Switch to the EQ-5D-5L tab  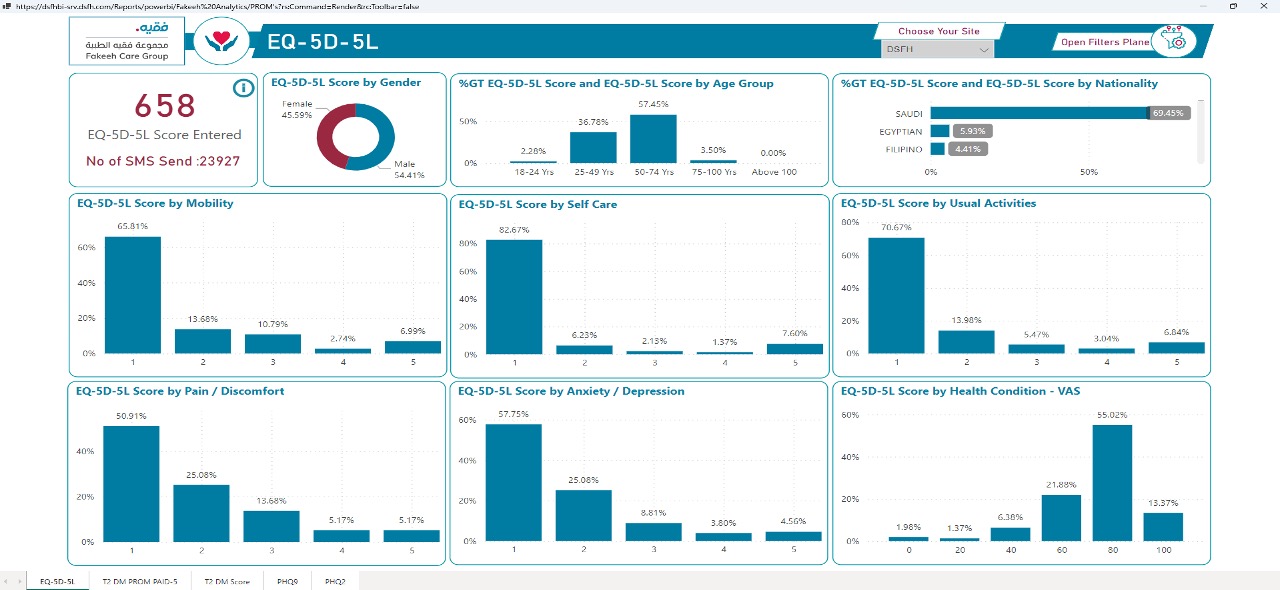pyautogui.click(x=57, y=581)
